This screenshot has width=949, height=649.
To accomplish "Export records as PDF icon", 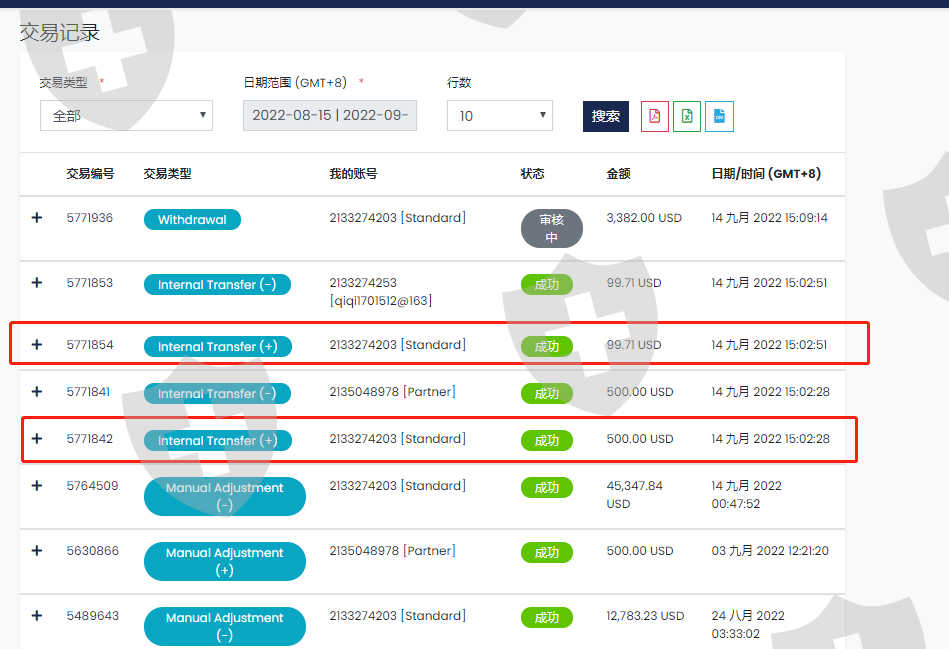I will pyautogui.click(x=654, y=116).
